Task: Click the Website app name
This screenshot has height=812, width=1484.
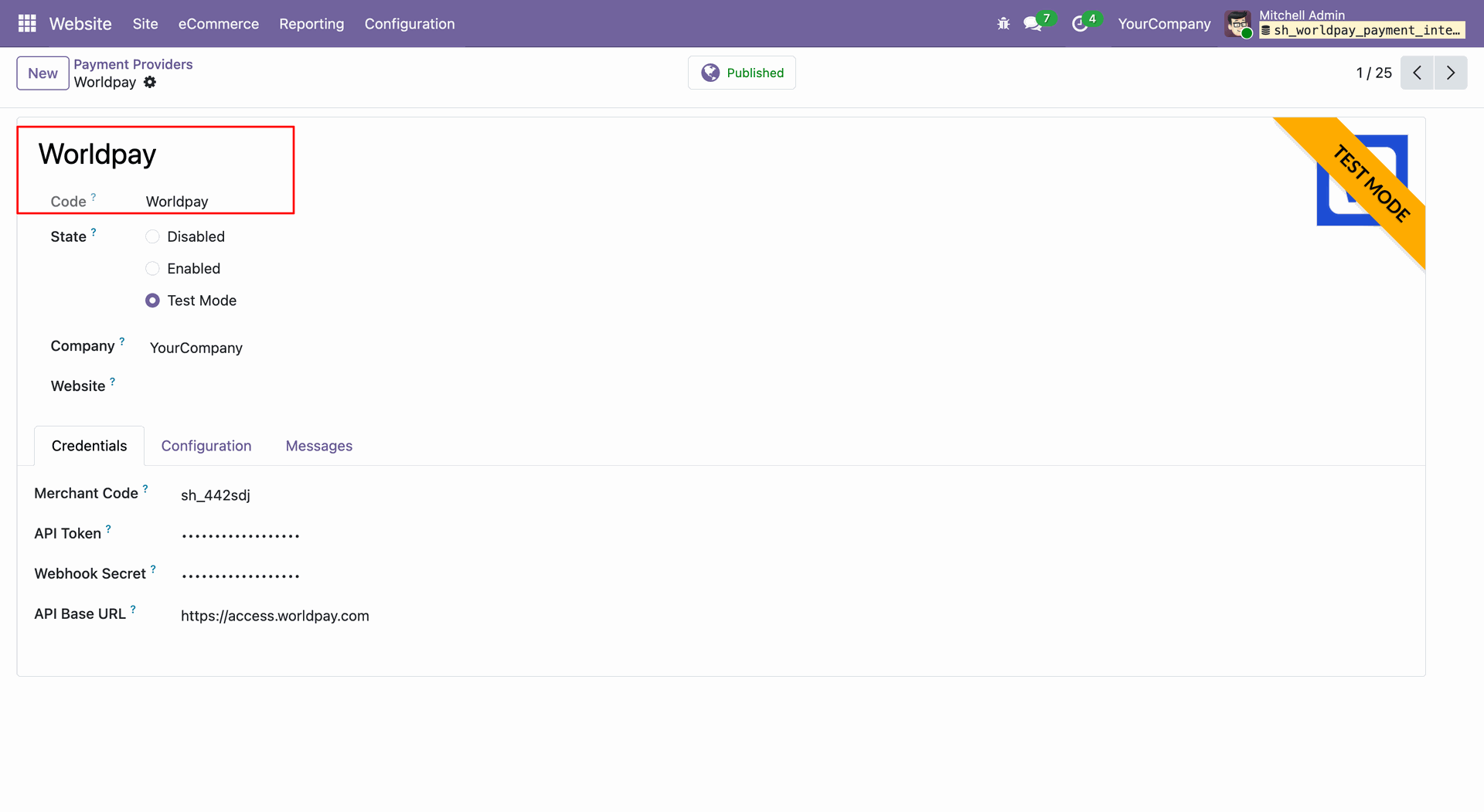Action: (80, 24)
